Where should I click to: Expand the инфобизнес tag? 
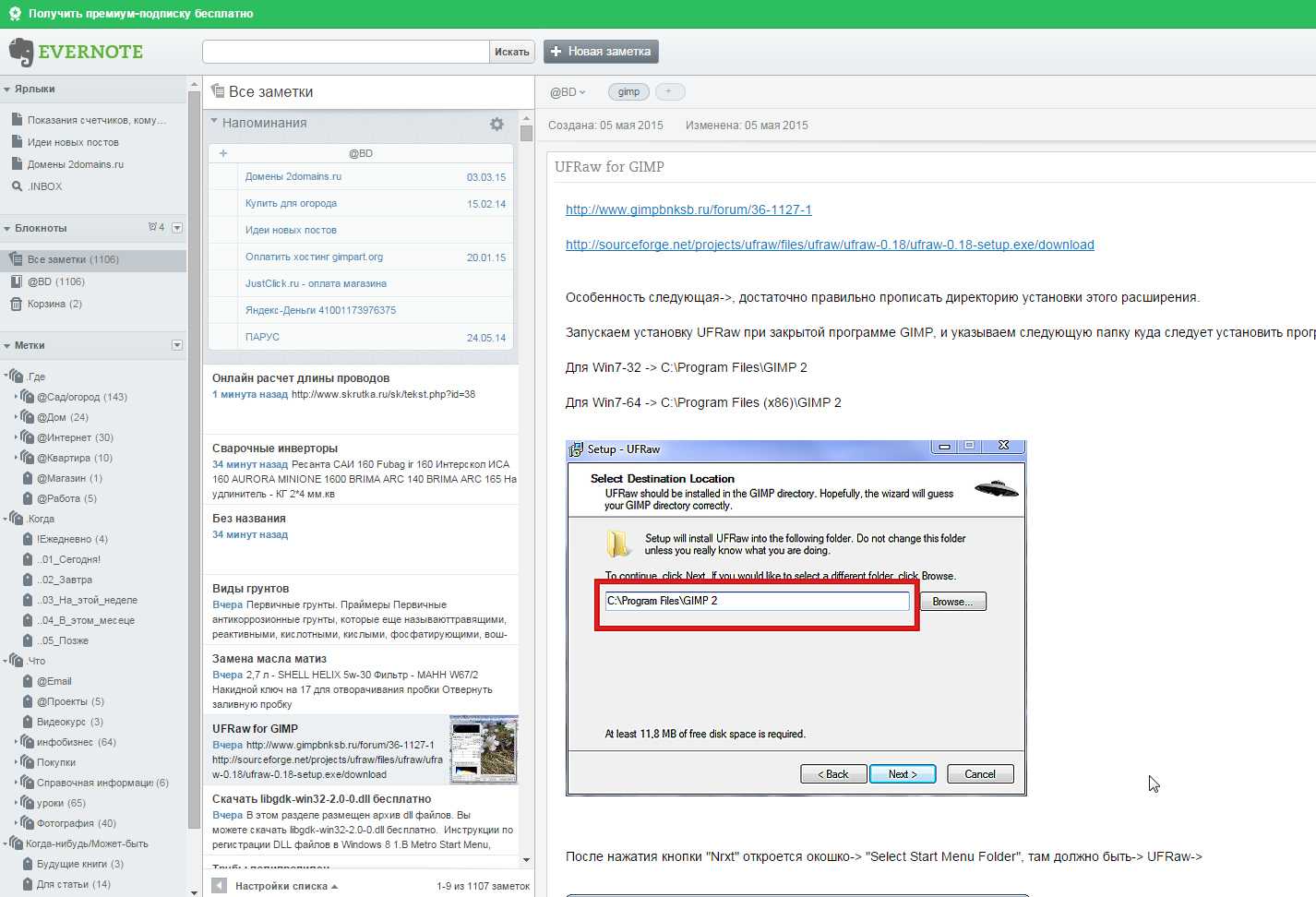coord(17,741)
